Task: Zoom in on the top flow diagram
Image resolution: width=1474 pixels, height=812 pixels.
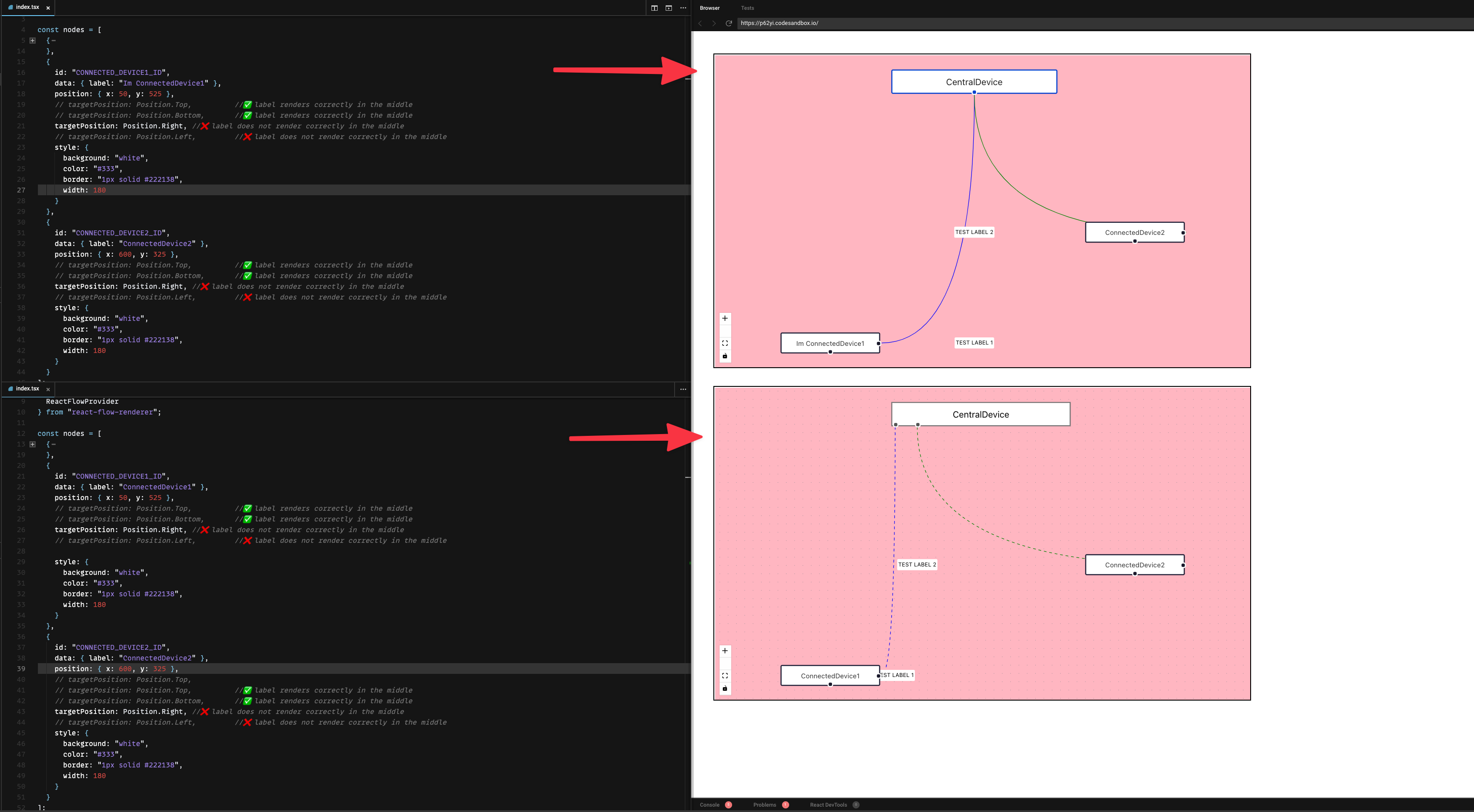Action: coord(725,319)
